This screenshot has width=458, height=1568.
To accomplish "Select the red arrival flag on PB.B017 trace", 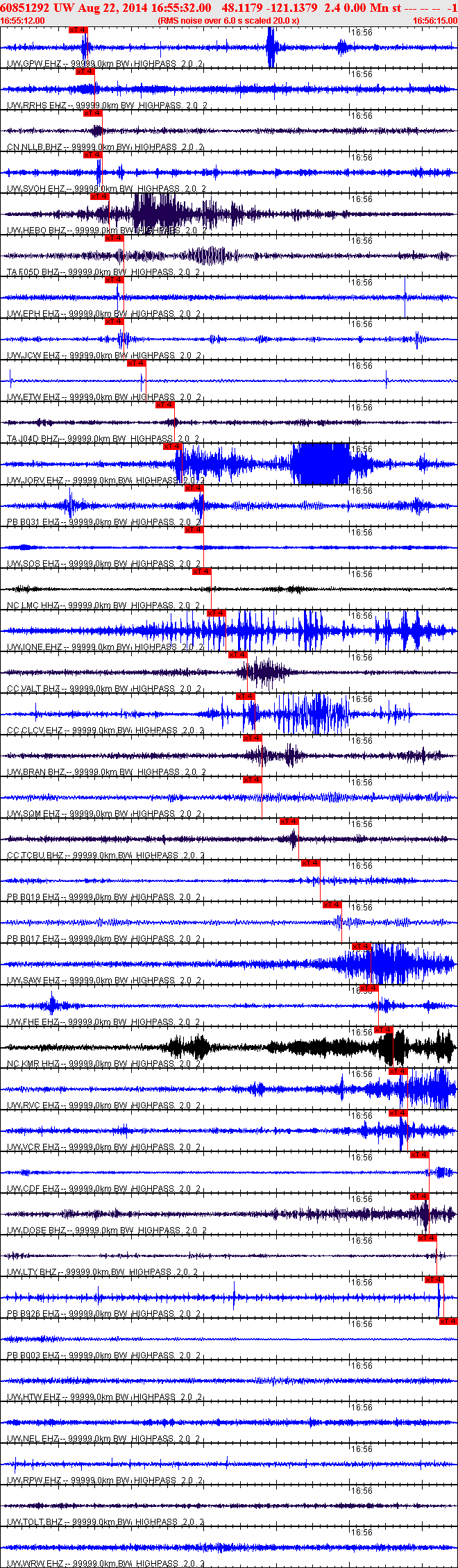I will pos(332,905).
